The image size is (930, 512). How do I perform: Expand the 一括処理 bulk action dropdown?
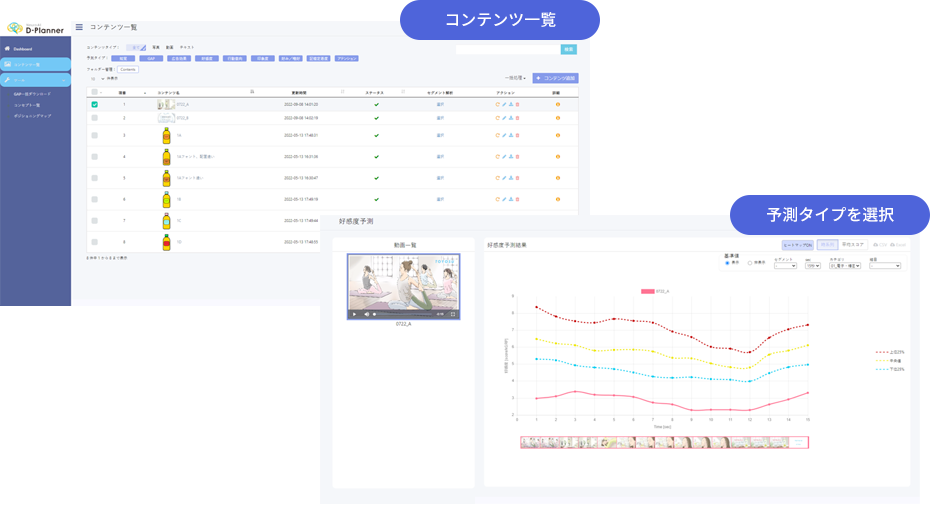(x=515, y=78)
